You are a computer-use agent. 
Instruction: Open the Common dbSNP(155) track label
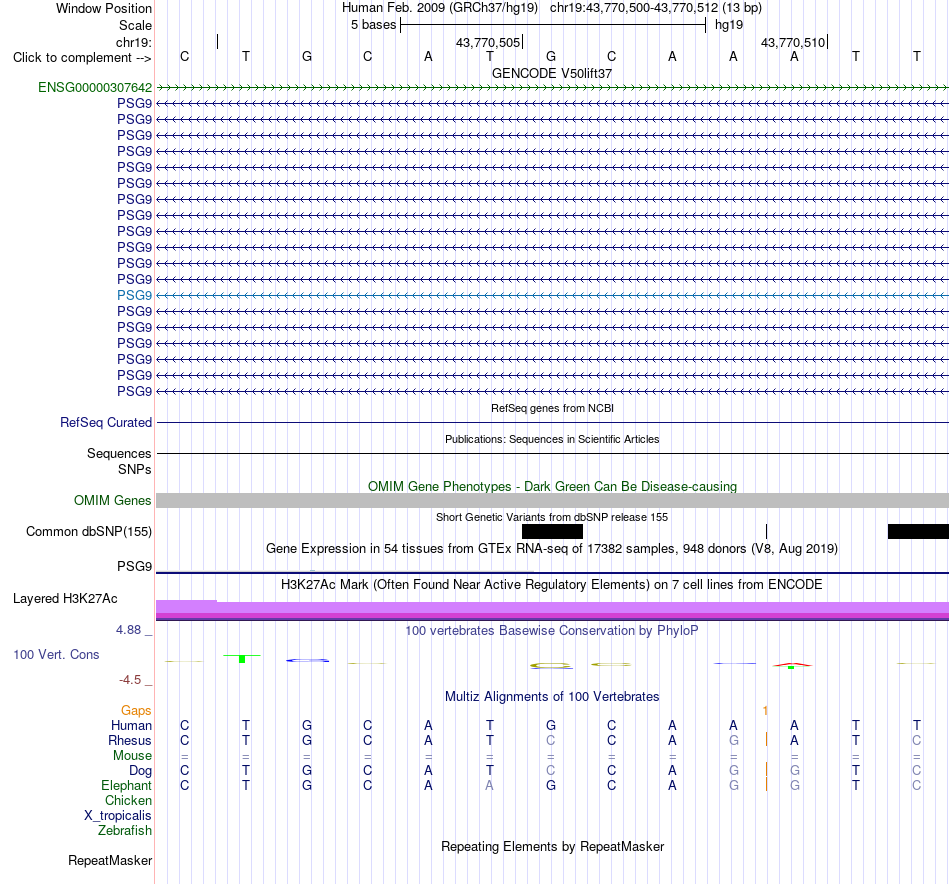pyautogui.click(x=88, y=531)
